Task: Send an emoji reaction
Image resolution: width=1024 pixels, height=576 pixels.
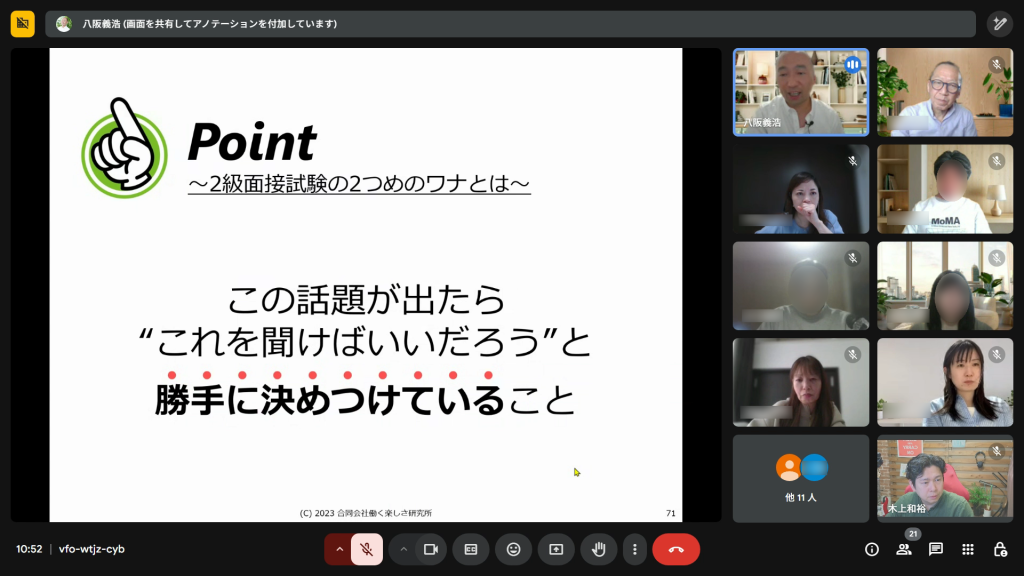Action: click(513, 549)
